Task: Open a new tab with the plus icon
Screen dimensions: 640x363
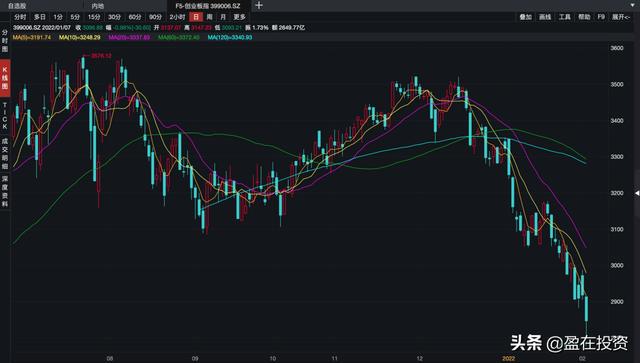Action: coord(259,6)
